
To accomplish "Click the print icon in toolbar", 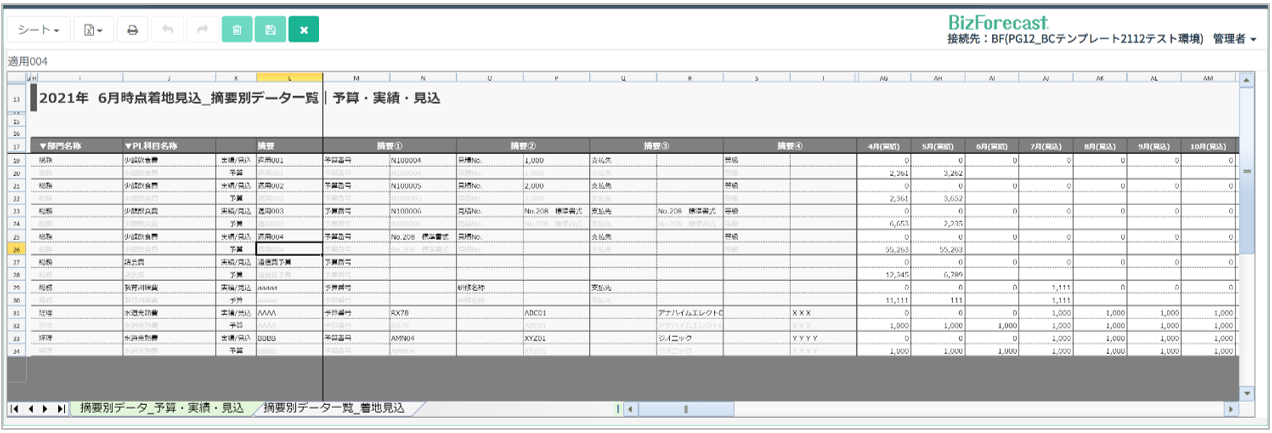I will (132, 30).
